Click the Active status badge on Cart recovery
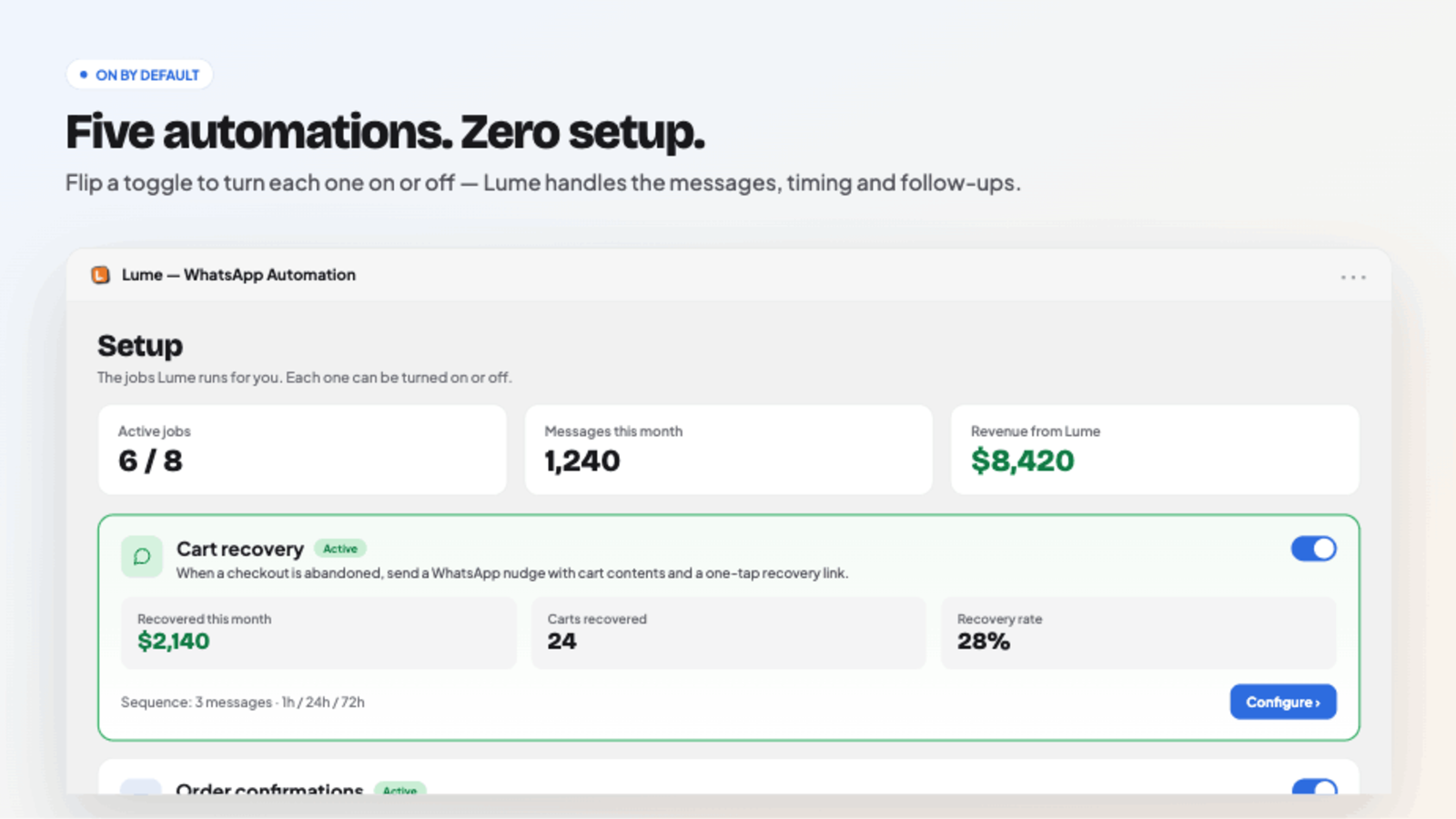This screenshot has height=819, width=1456. pyautogui.click(x=340, y=549)
